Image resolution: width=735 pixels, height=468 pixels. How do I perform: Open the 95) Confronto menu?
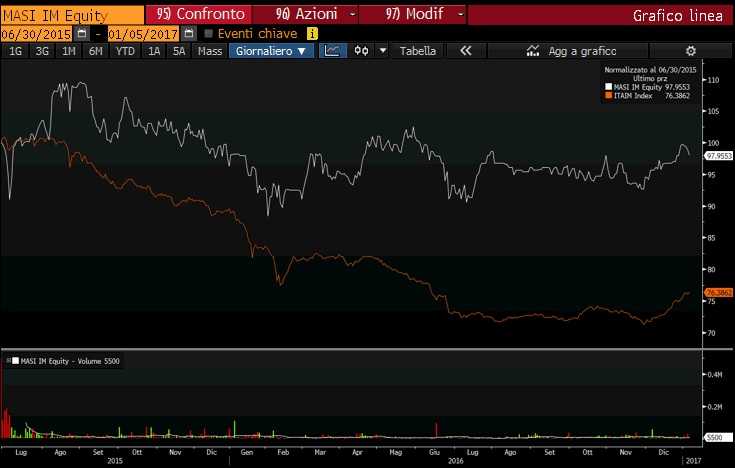click(x=200, y=14)
